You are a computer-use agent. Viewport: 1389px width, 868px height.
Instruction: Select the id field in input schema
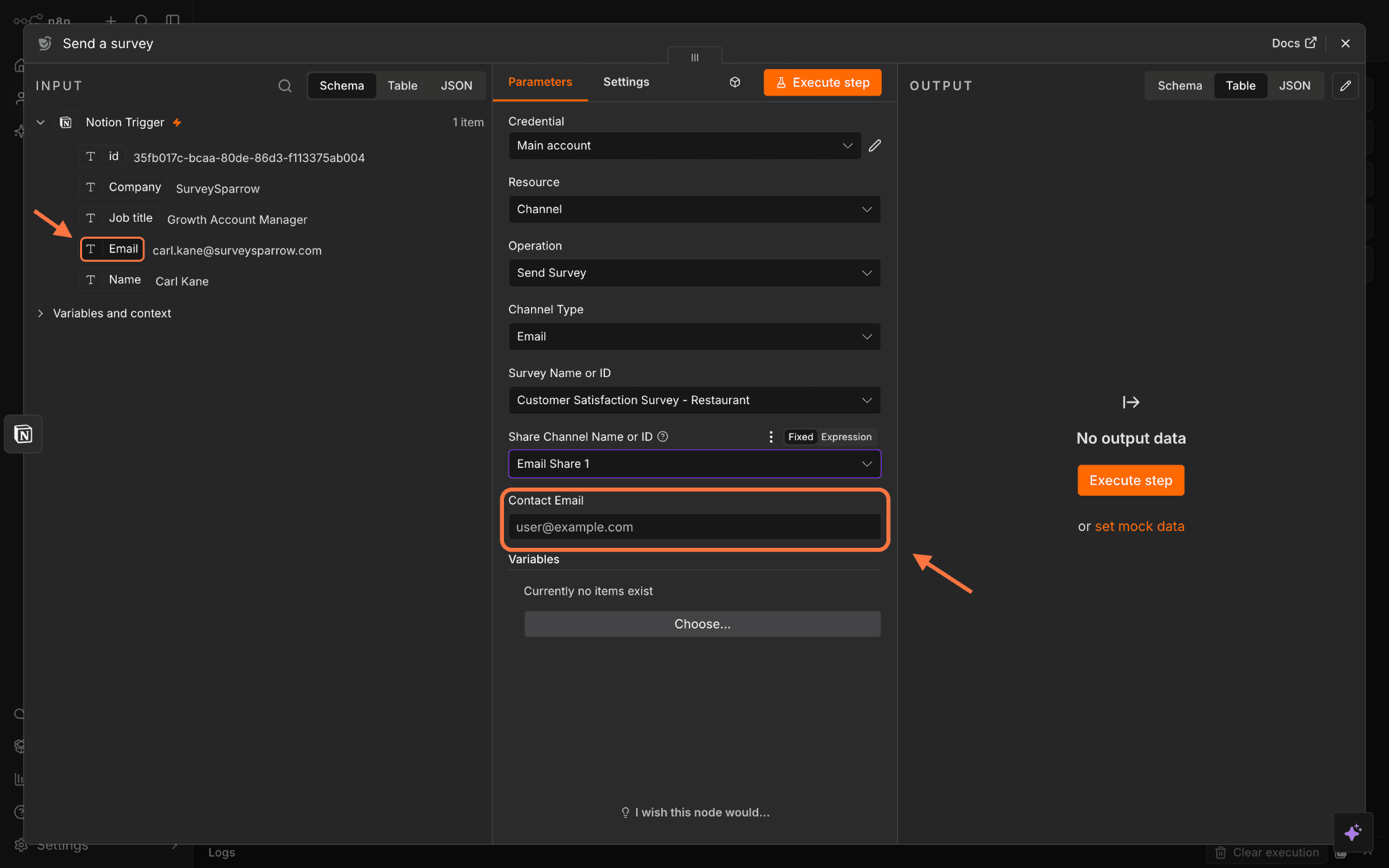(x=102, y=157)
